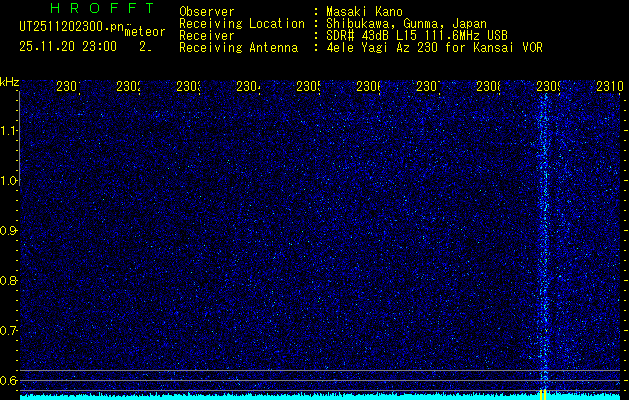Screen dimensions: 629x400
Task: Click the 1.0 kHz frequency tick label
Action: point(9,180)
